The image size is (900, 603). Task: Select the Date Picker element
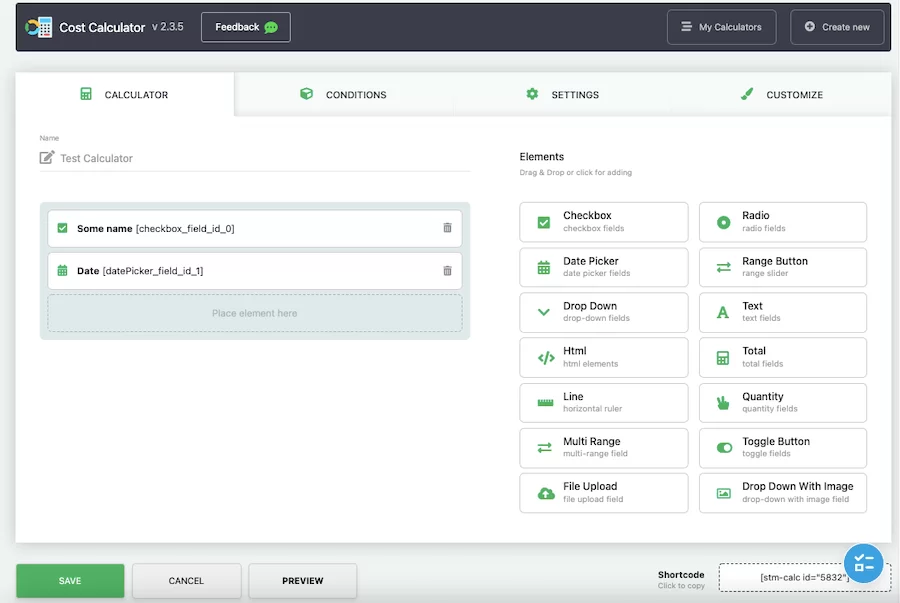click(x=603, y=267)
